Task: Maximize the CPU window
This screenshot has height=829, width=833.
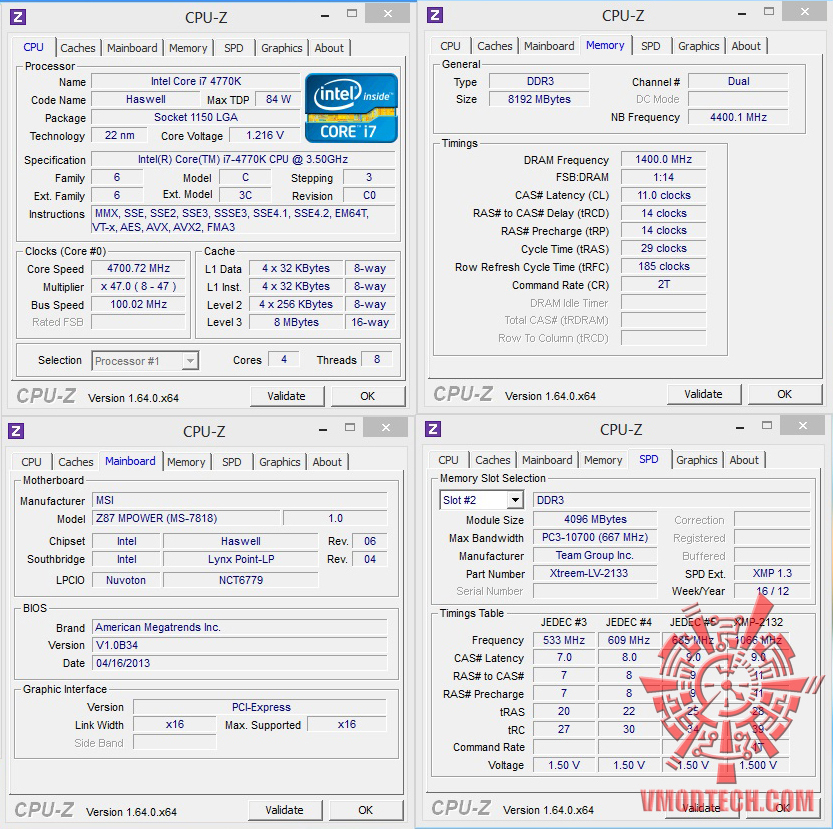Action: [352, 13]
